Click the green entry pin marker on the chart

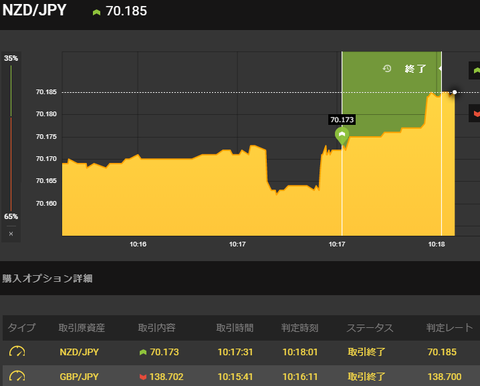[x=342, y=136]
